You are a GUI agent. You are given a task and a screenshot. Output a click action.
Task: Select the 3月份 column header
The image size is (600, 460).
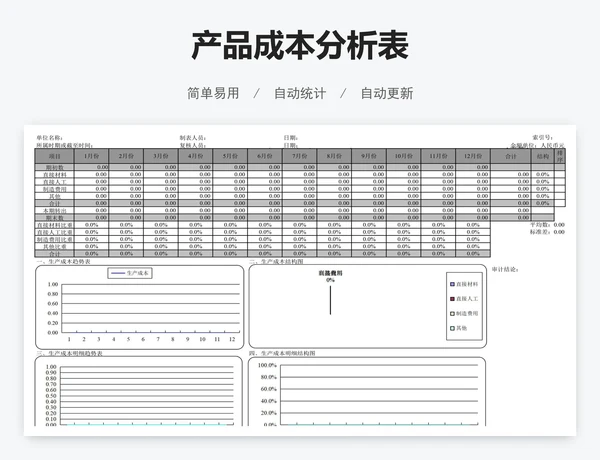click(161, 156)
